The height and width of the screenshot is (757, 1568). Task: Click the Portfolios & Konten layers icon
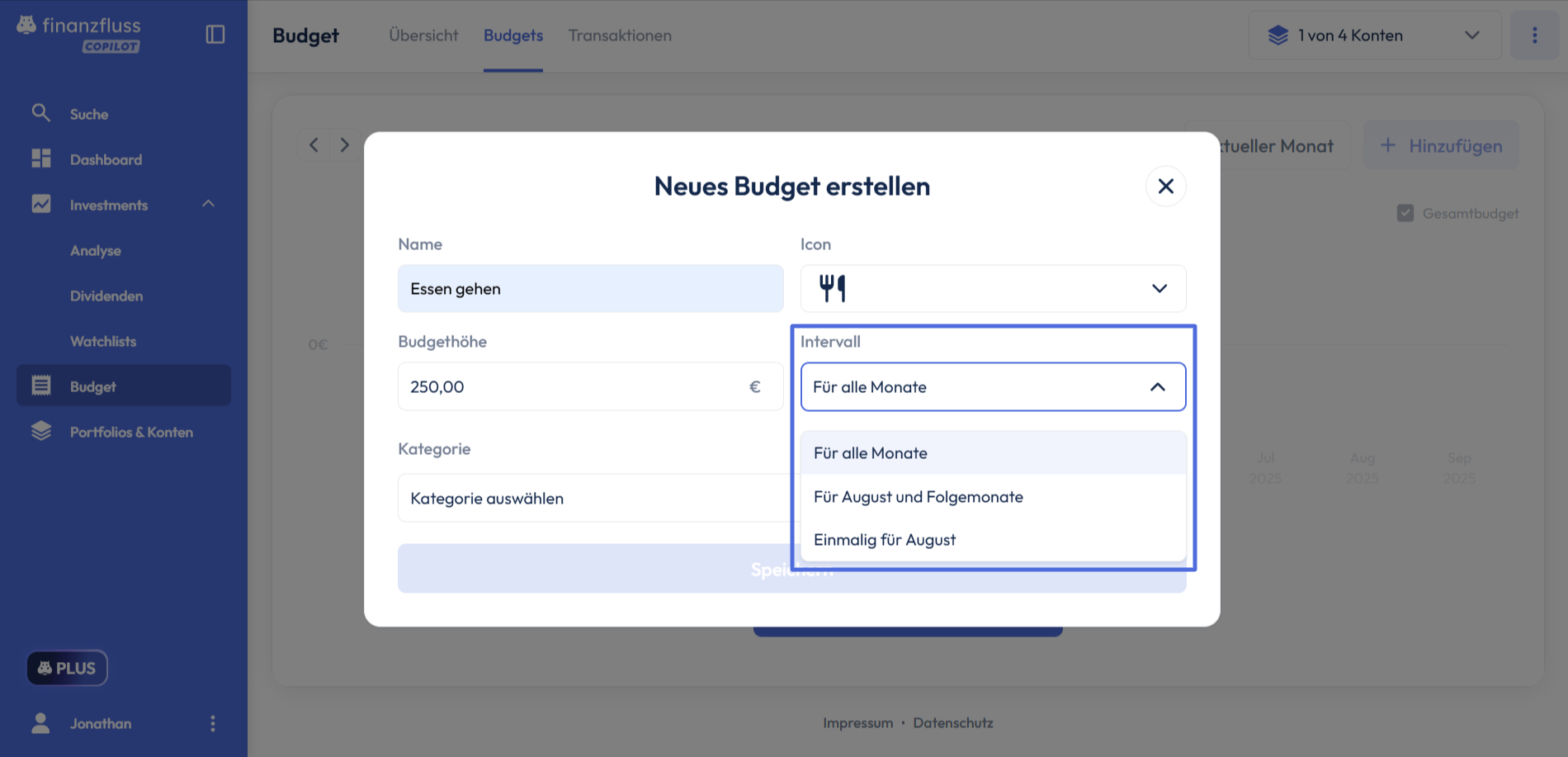[x=41, y=431]
